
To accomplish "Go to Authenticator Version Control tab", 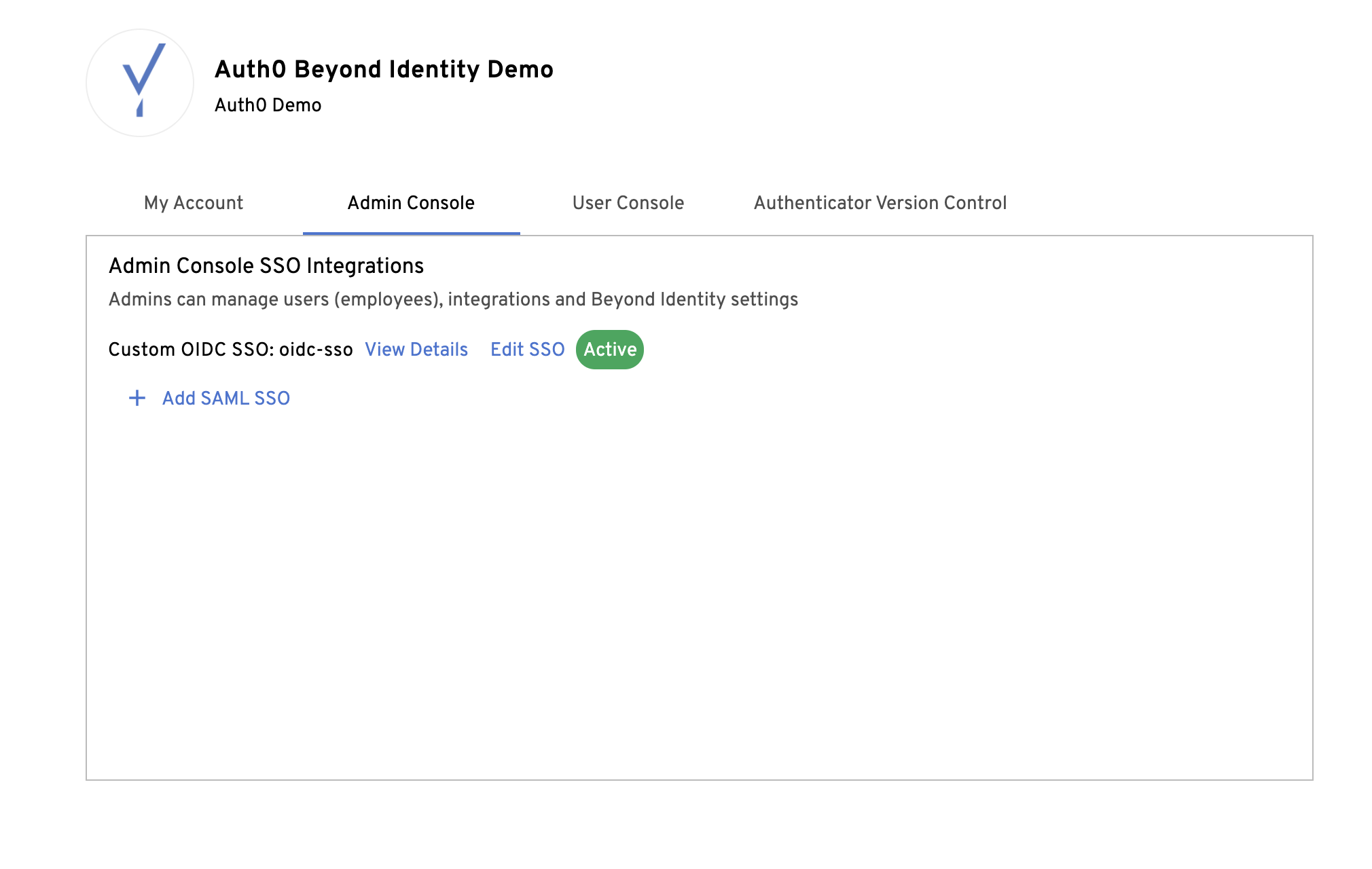I will [x=880, y=203].
